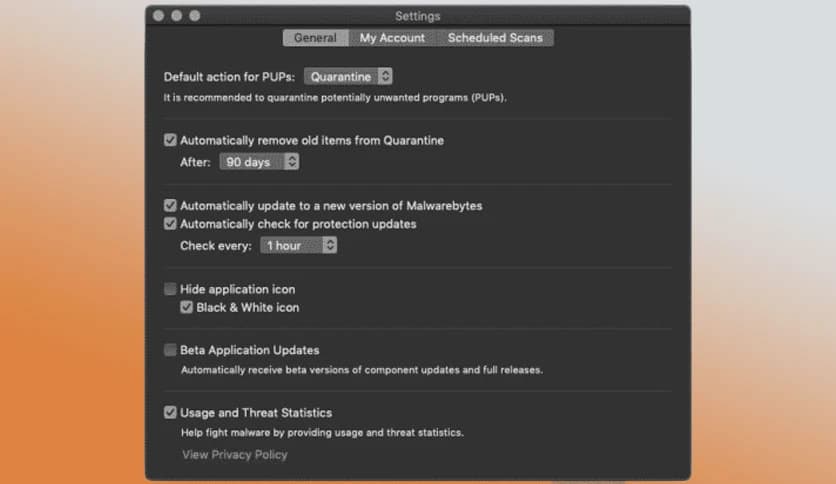
Task: Uncheck Automatically remove old items from Quarantine
Action: pyautogui.click(x=171, y=141)
